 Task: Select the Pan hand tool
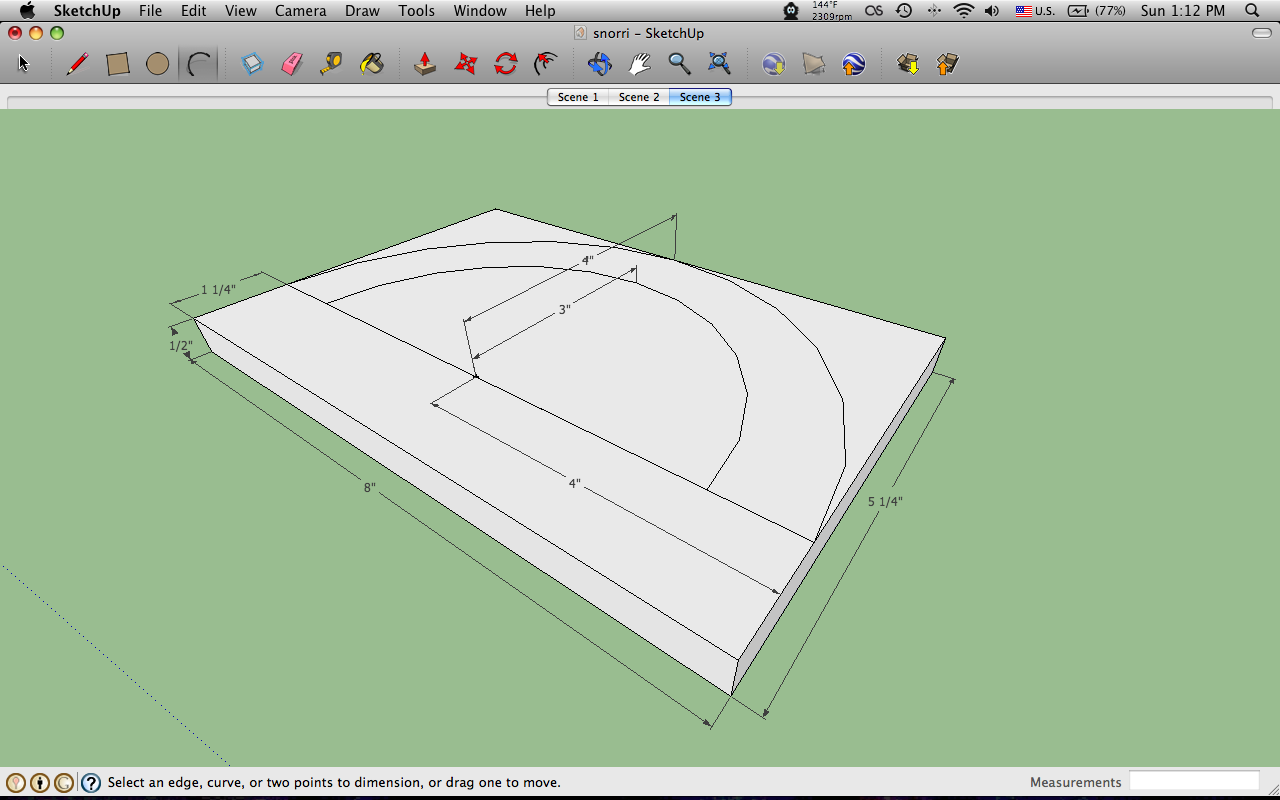tap(639, 64)
